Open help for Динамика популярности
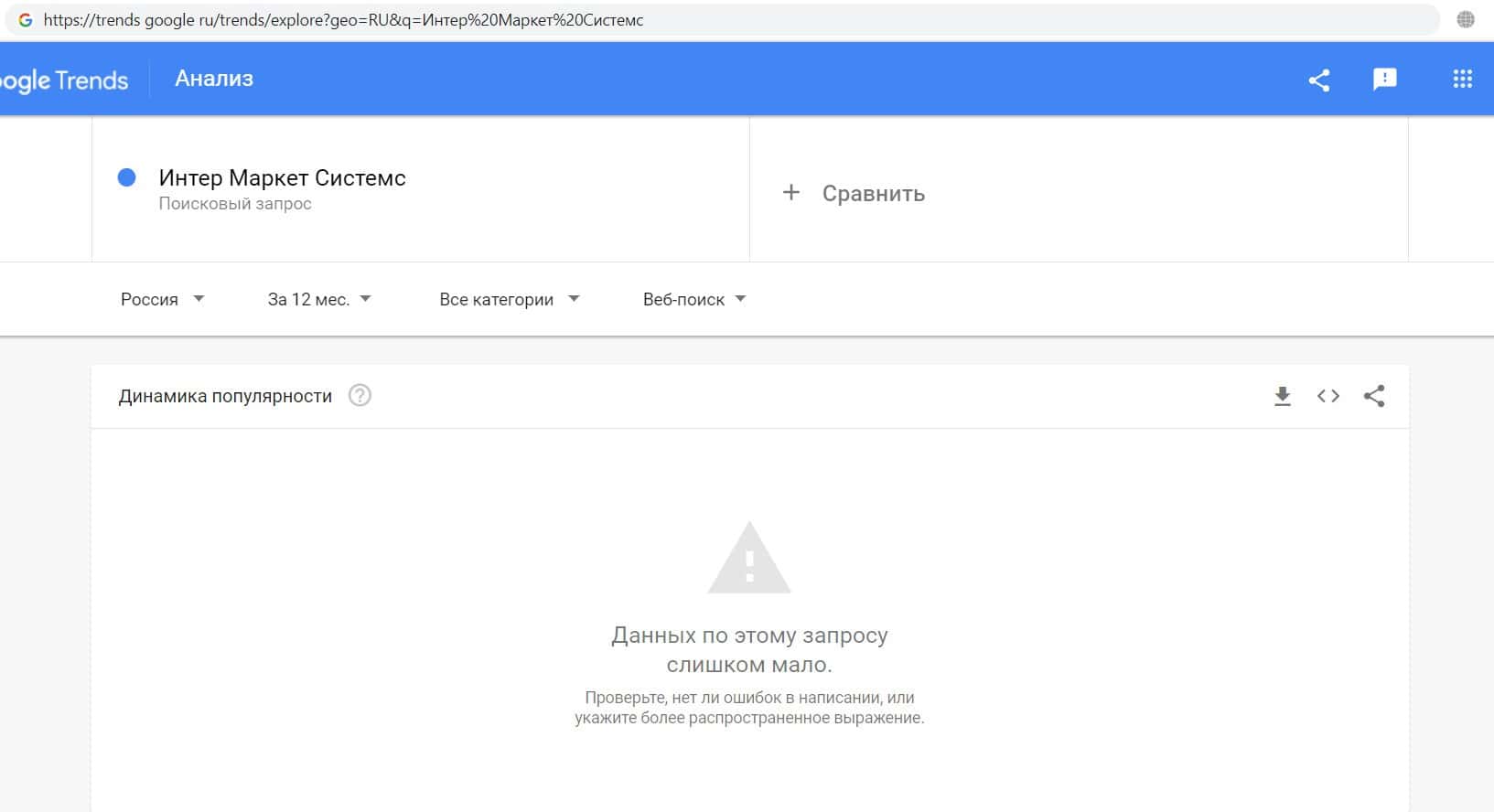1494x812 pixels. [x=360, y=396]
